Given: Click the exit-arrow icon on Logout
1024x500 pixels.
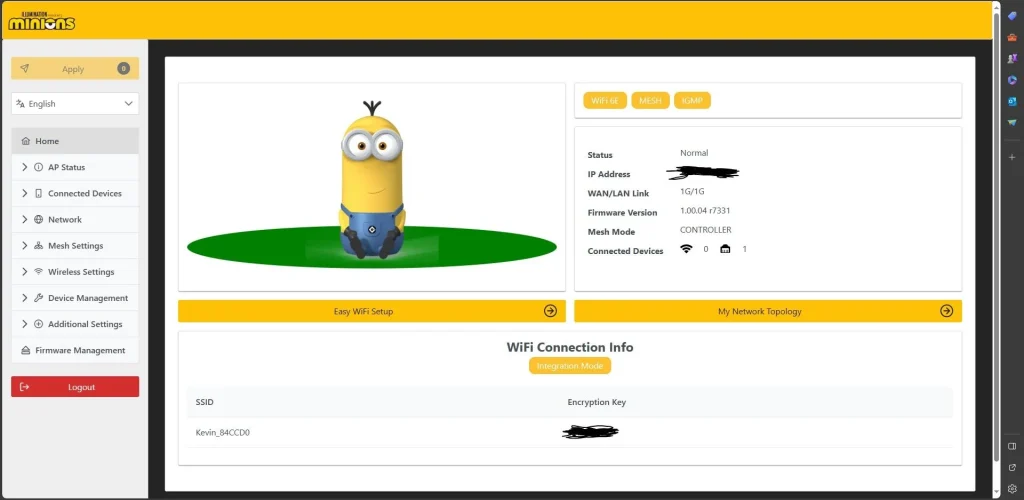Looking at the screenshot, I should pyautogui.click(x=25, y=387).
